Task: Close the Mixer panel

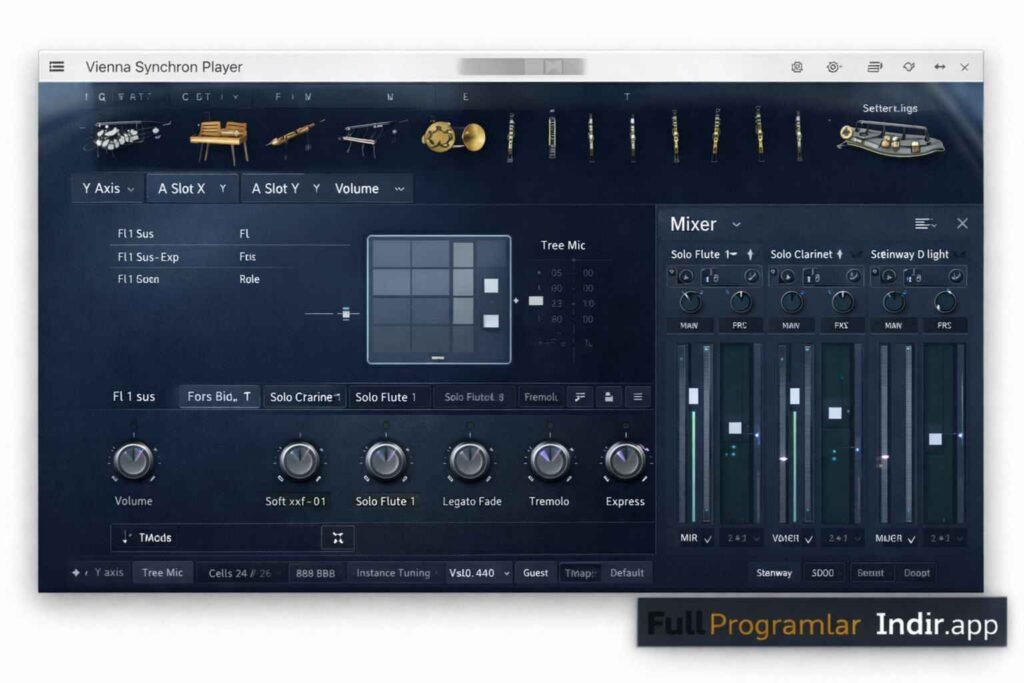Action: (962, 224)
